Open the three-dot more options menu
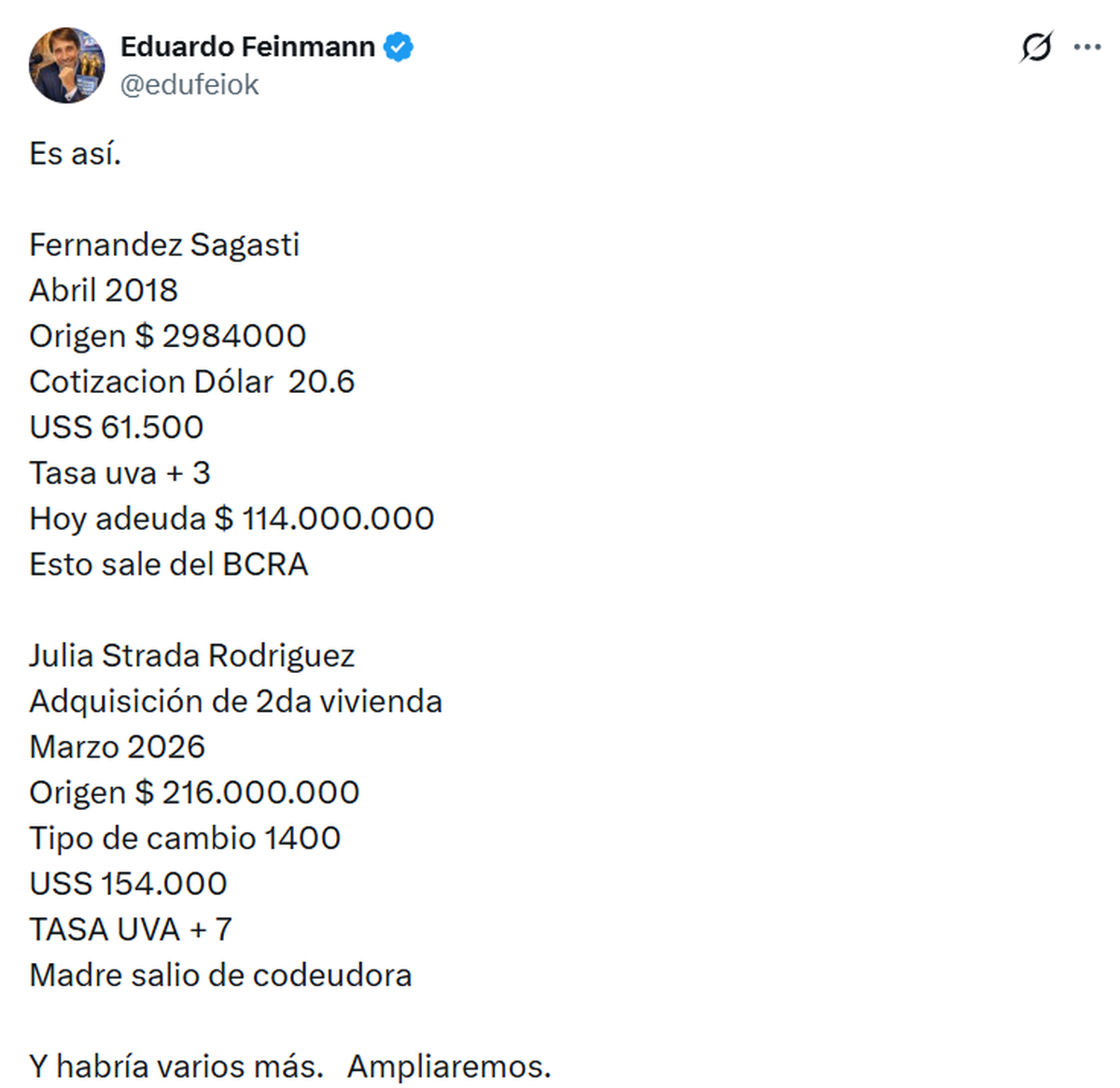The image size is (1120, 1088). point(1087,47)
